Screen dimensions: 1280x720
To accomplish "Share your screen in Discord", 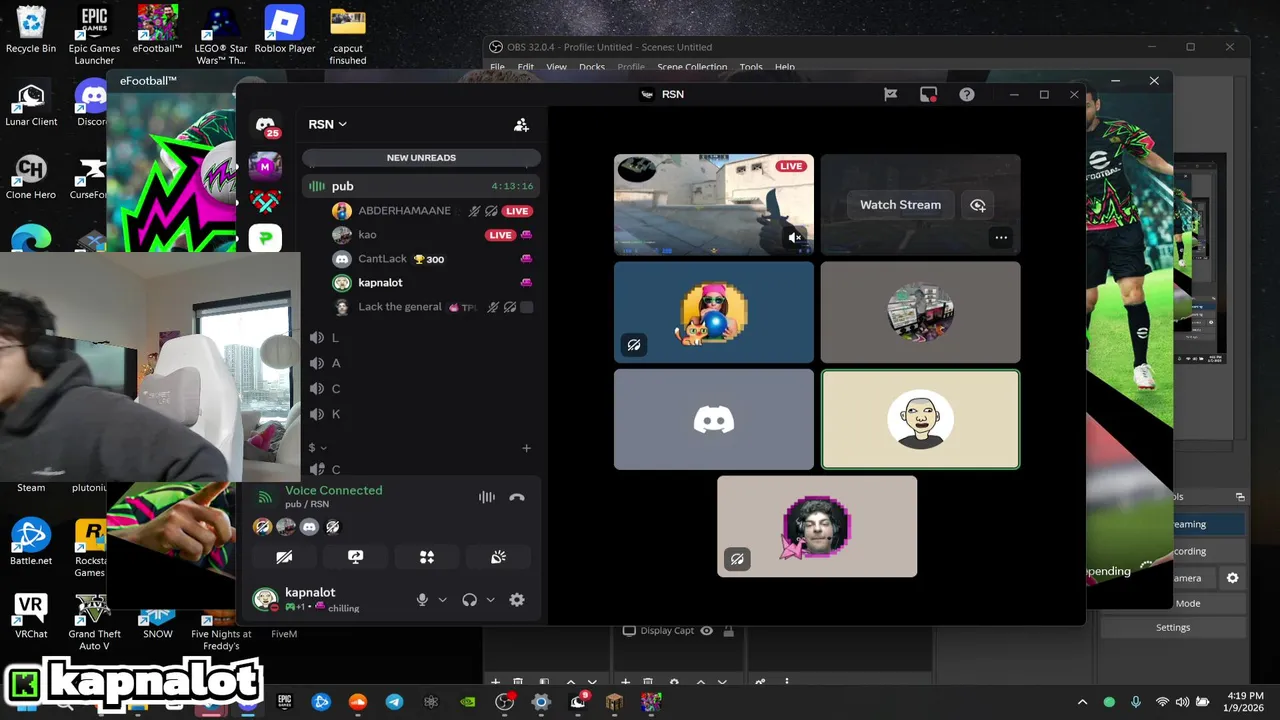I will [355, 557].
